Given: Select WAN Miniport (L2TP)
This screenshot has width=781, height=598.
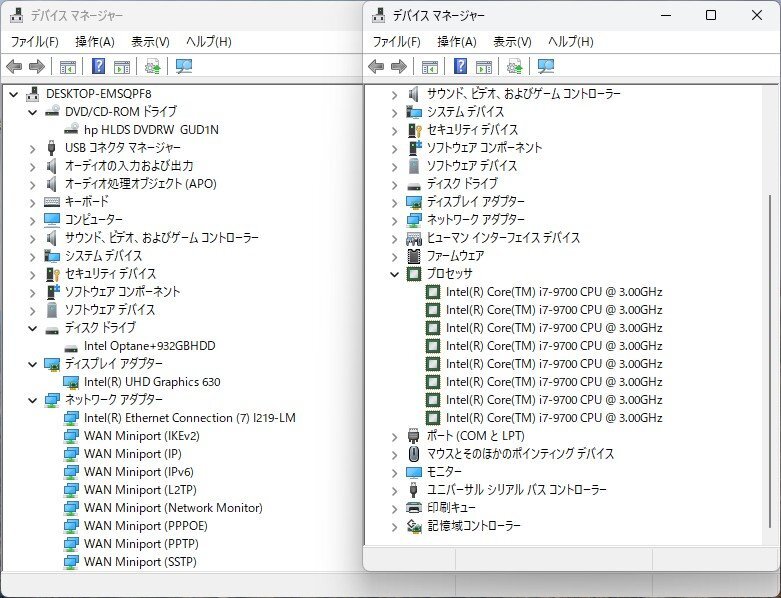Looking at the screenshot, I should point(140,489).
